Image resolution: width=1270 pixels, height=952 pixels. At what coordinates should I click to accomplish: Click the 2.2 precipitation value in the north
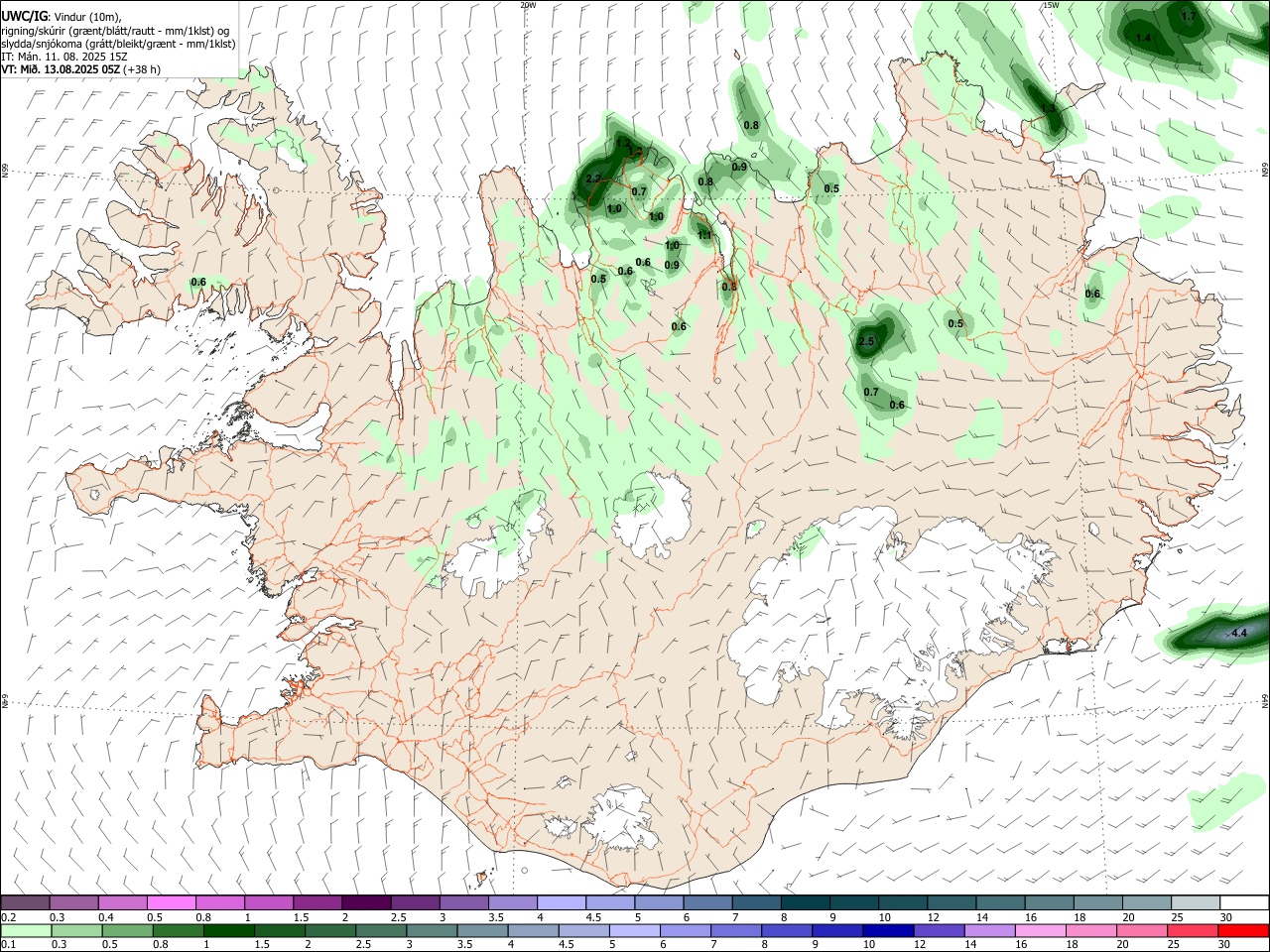coord(593,178)
